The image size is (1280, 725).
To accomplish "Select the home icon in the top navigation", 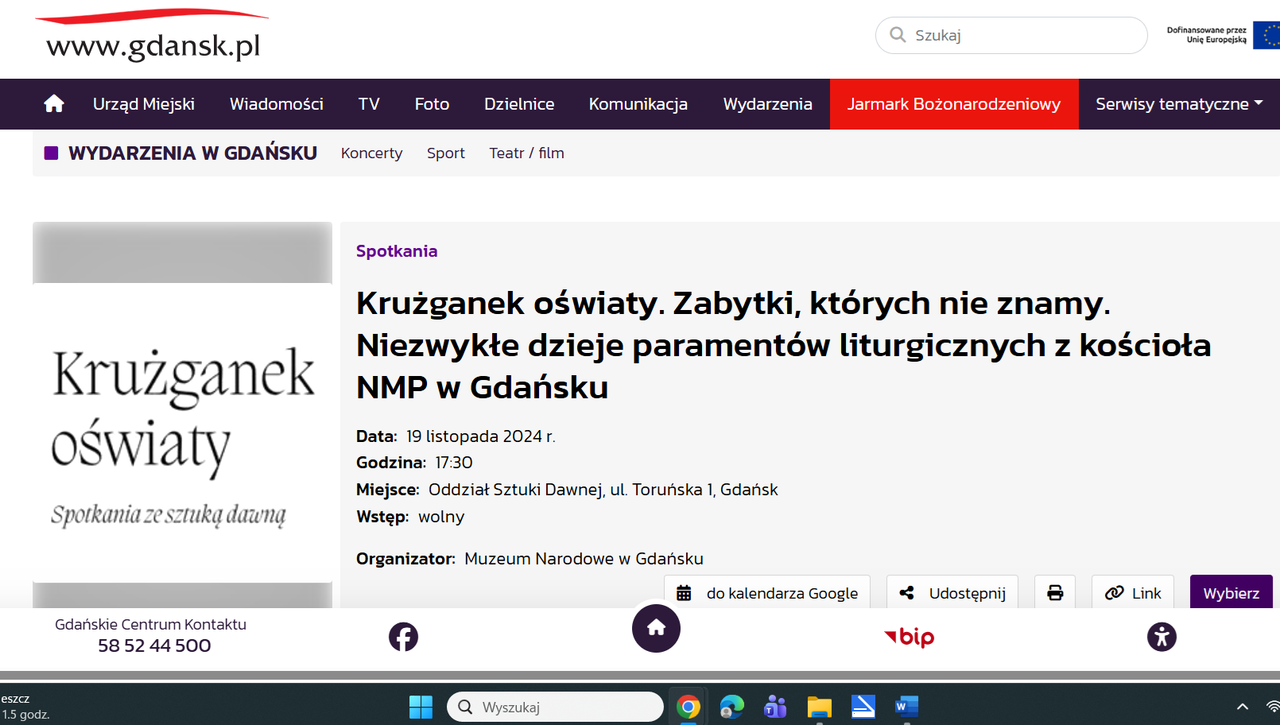I will tap(53, 103).
